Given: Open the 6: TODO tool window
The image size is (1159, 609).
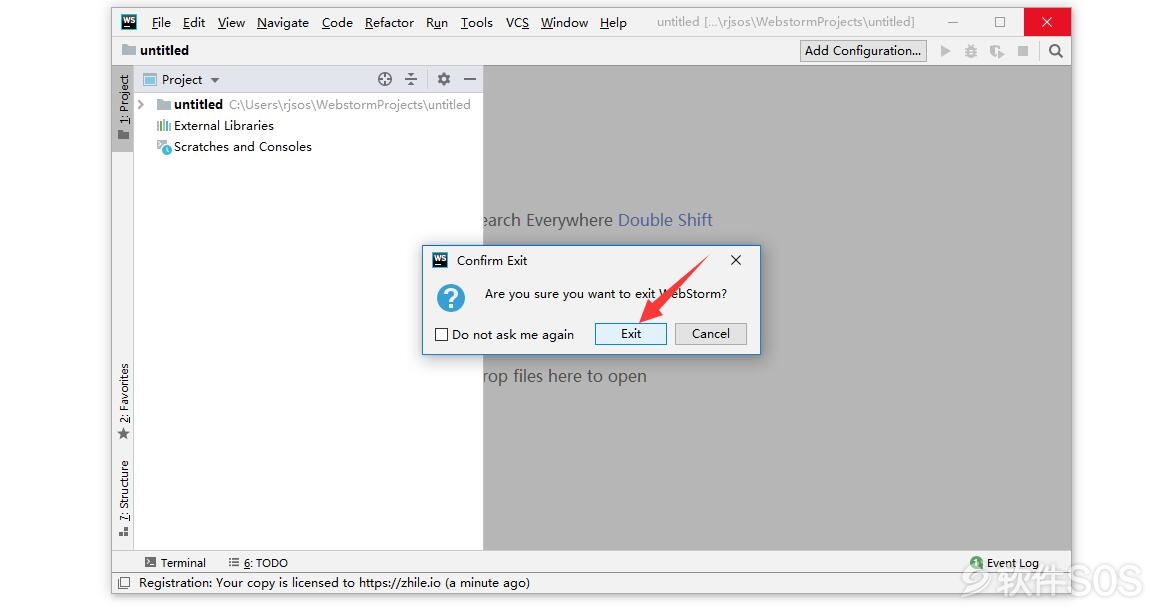Looking at the screenshot, I should 258,563.
